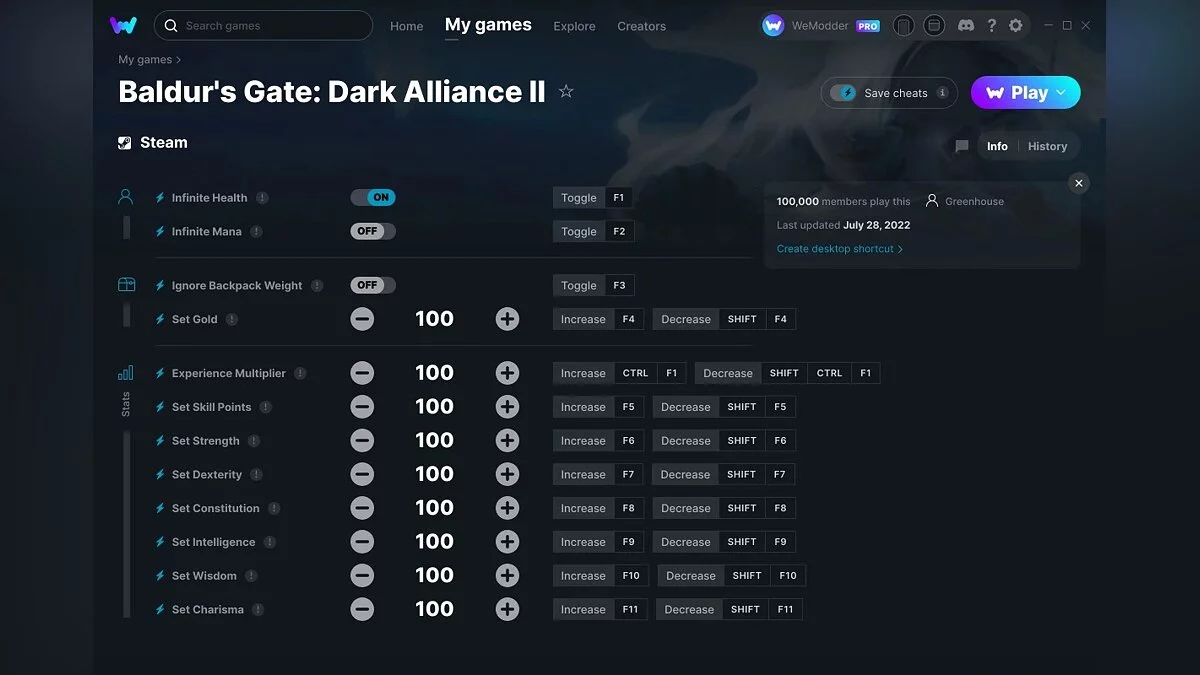Screen dimensions: 1200x675
Task: Favorite the game with the star icon
Action: (x=566, y=92)
